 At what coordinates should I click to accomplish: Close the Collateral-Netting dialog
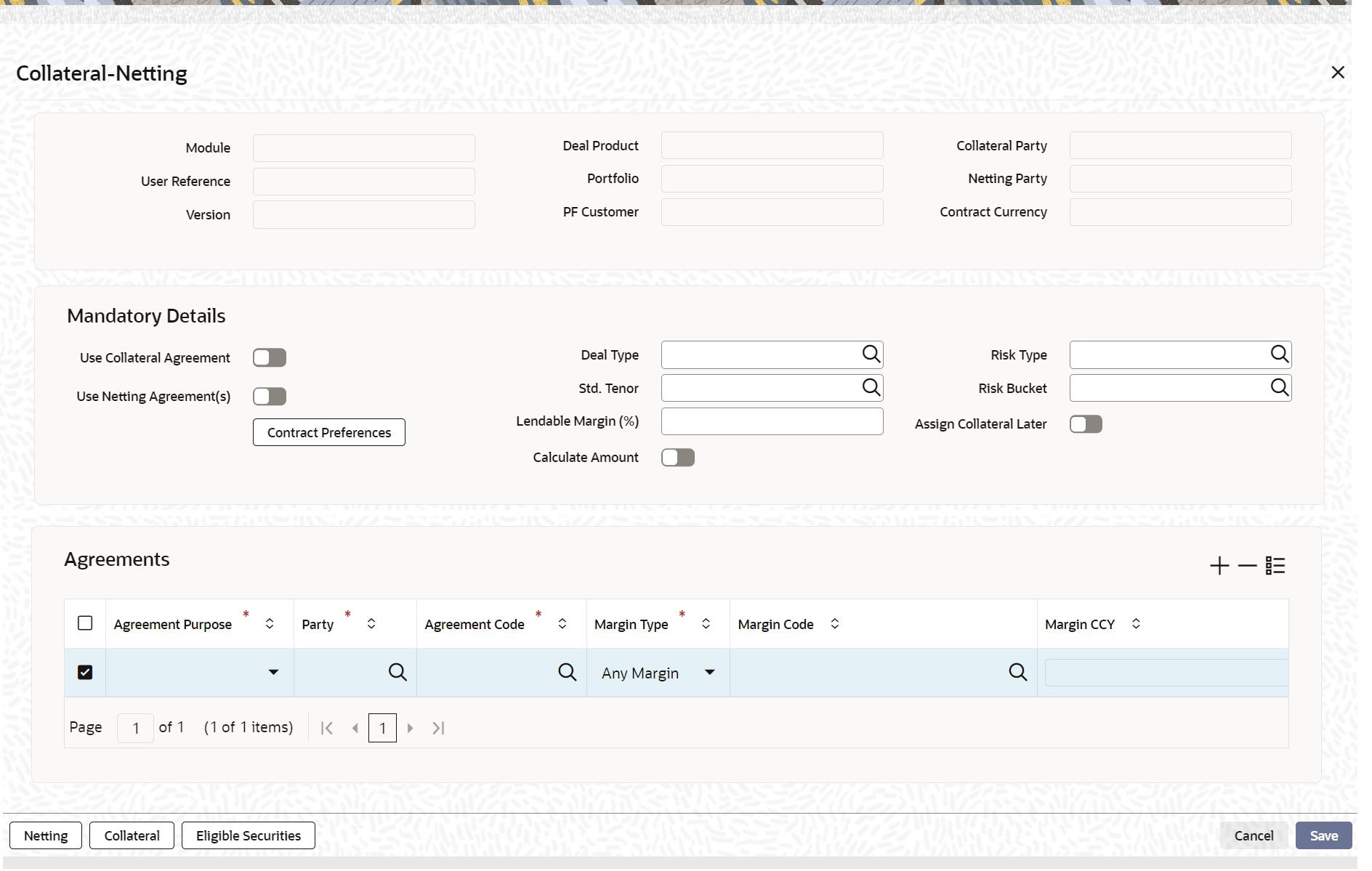[x=1338, y=73]
